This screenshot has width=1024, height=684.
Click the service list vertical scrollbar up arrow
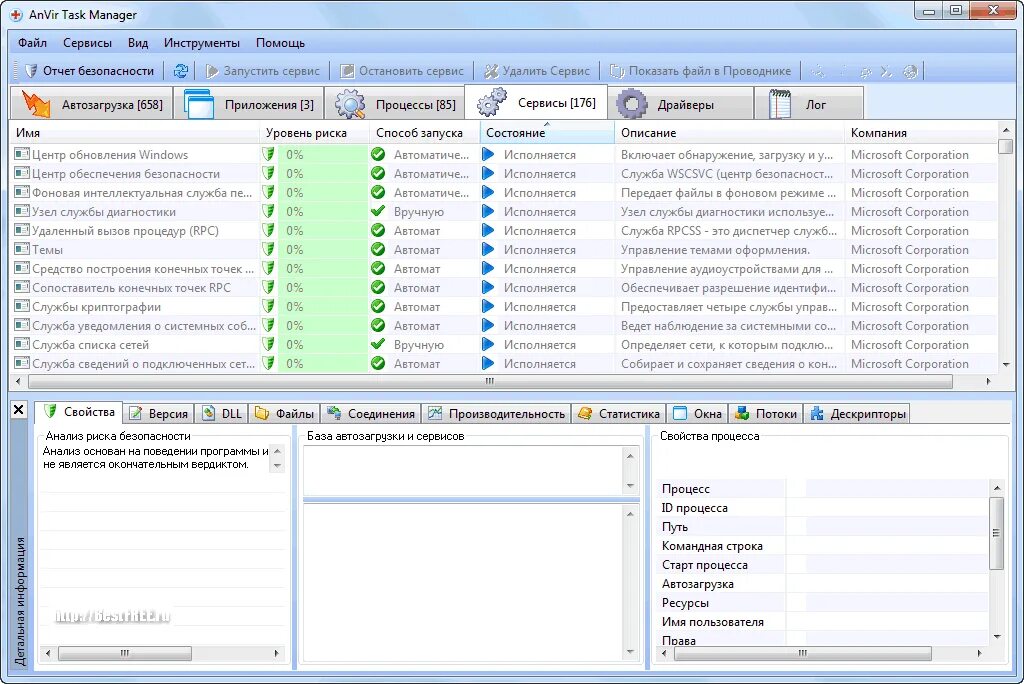point(1006,131)
